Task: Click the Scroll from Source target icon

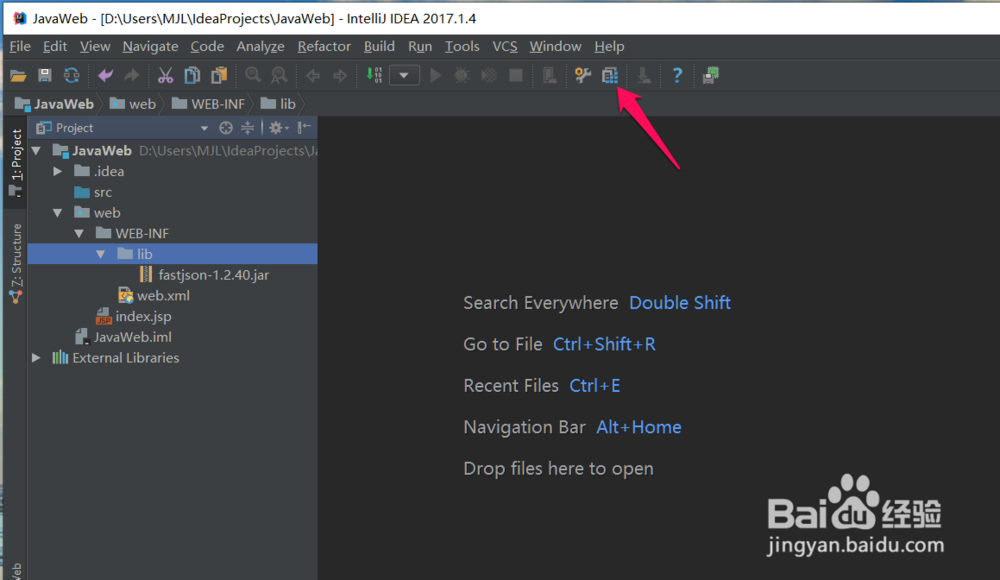Action: pyautogui.click(x=226, y=128)
